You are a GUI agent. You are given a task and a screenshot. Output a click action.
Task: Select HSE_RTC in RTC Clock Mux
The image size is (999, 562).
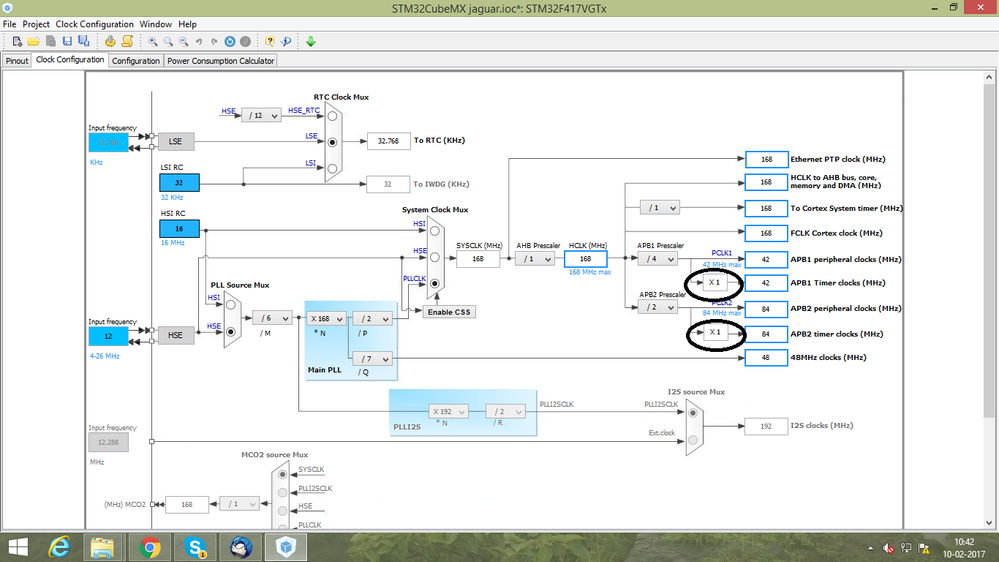coord(333,117)
